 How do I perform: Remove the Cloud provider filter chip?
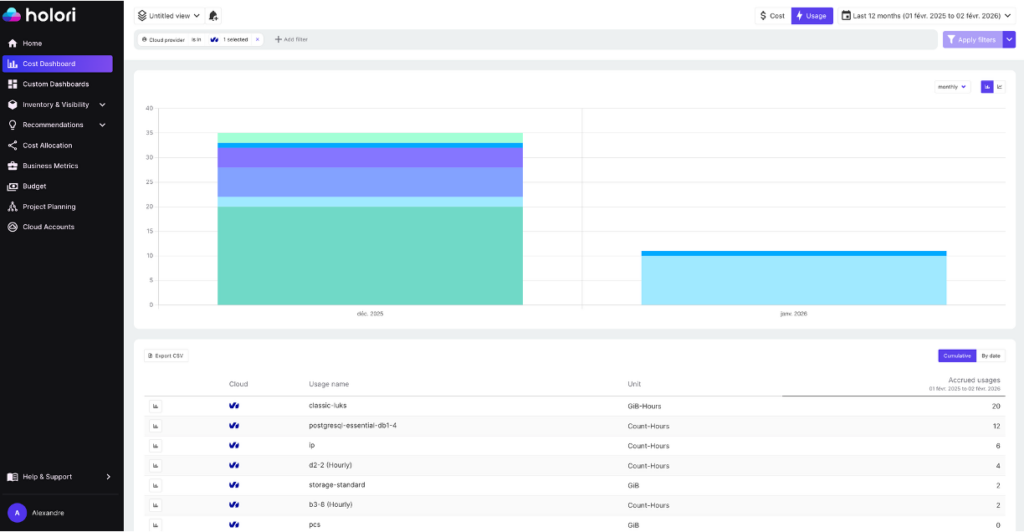257,39
